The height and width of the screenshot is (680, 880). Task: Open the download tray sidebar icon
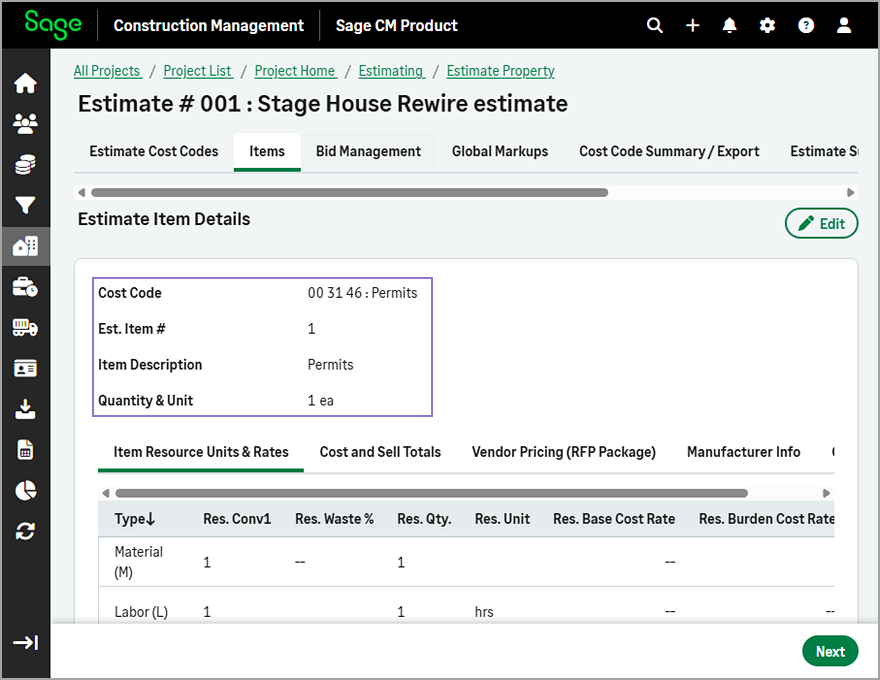pos(25,409)
